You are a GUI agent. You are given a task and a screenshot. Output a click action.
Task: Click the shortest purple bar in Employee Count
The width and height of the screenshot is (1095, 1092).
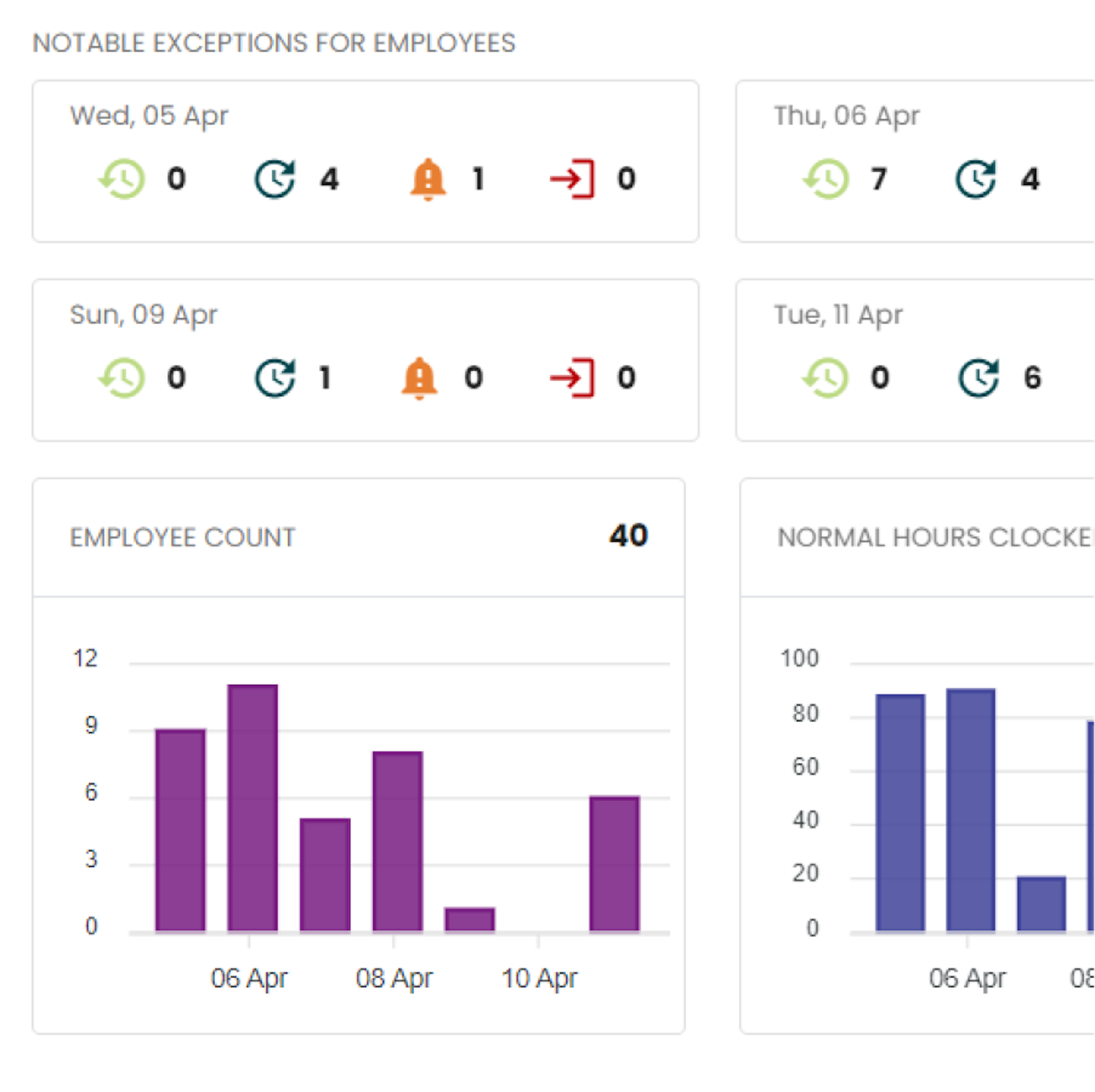click(470, 920)
